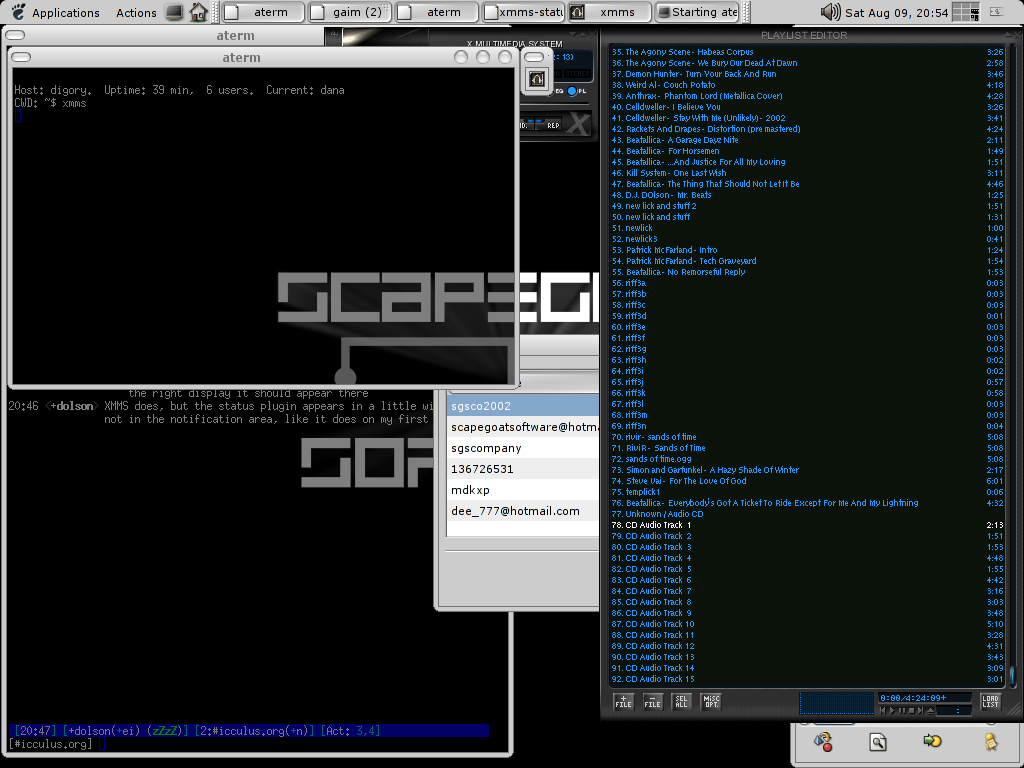Image resolution: width=1024 pixels, height=768 pixels.
Task: Select track 35 Habeas Corpus in playlist
Action: tap(807, 52)
